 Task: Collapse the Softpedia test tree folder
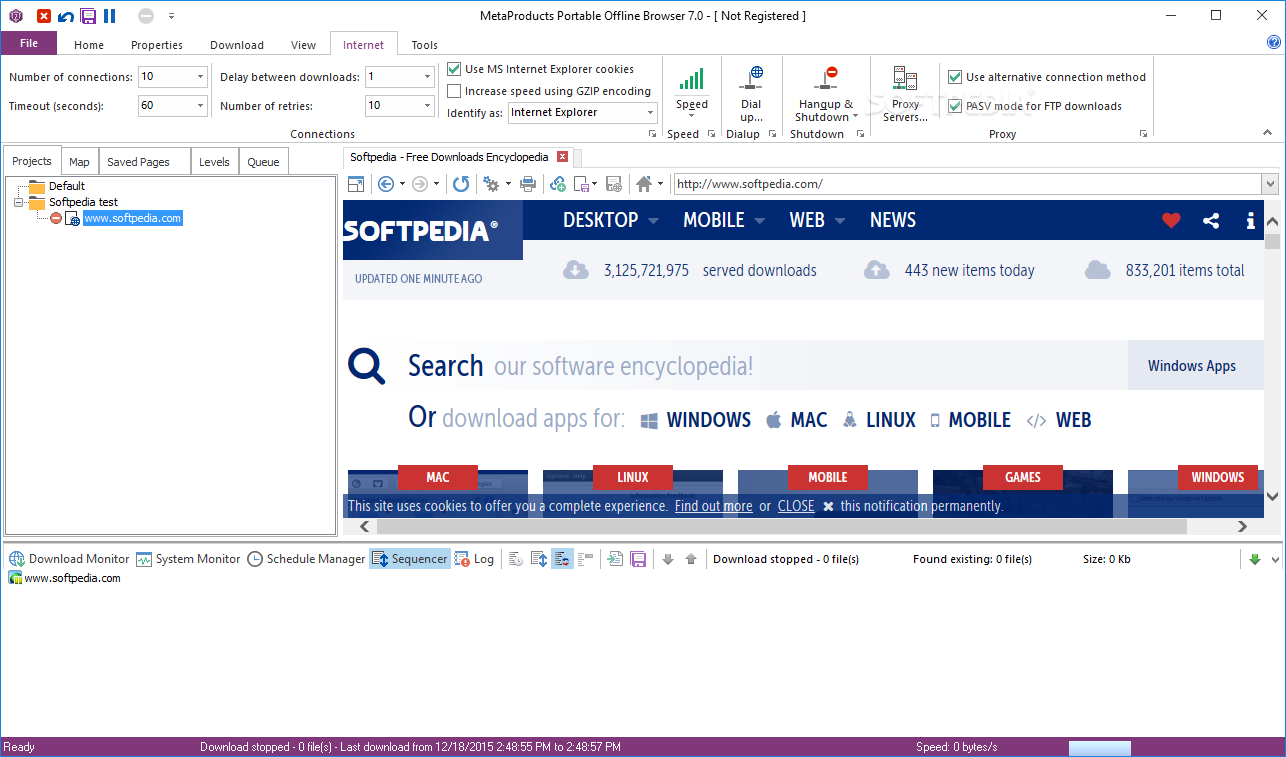(18, 202)
